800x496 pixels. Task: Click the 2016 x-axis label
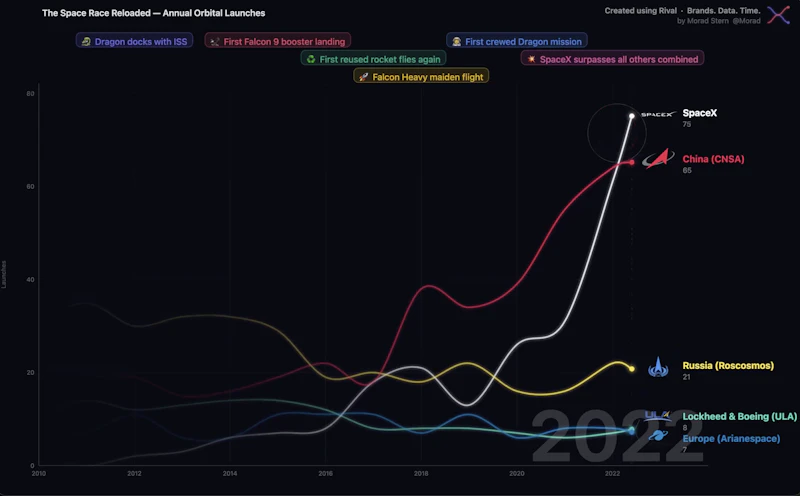326,474
